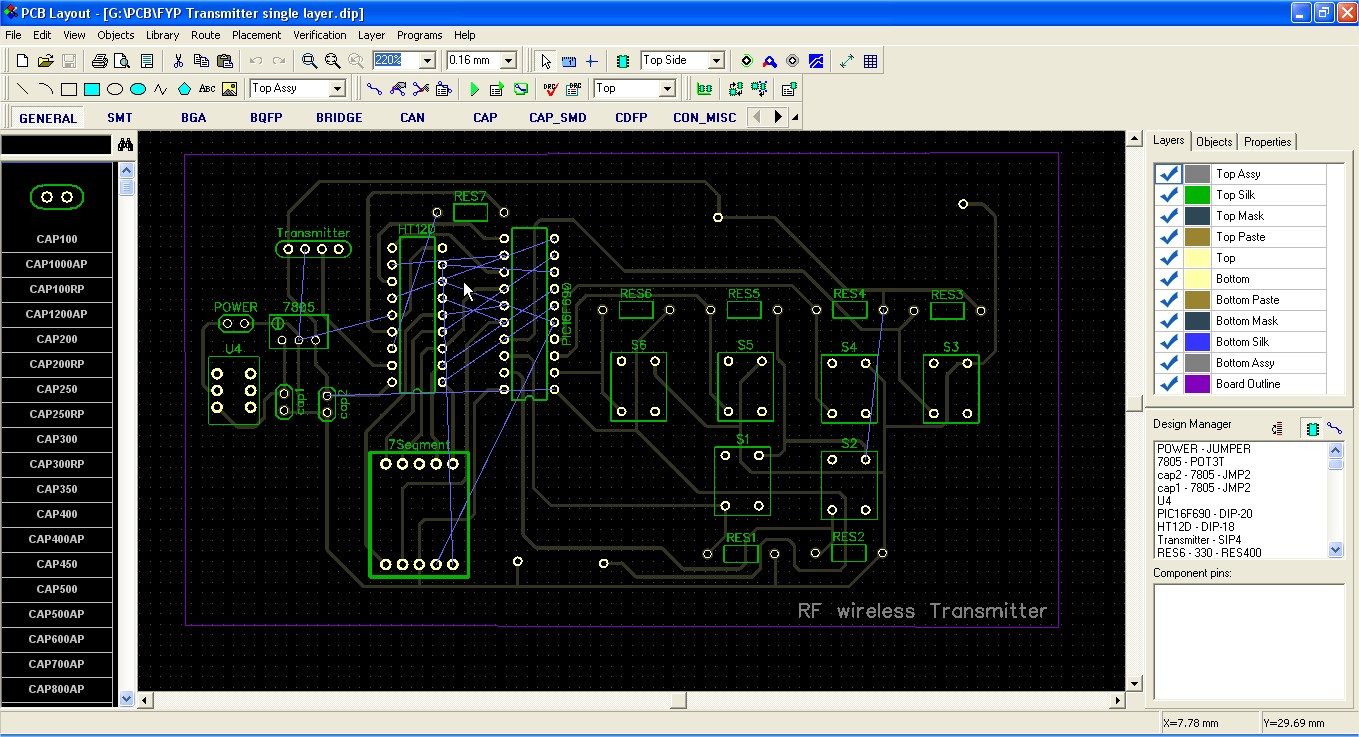Show nets list in Design Manager
The height and width of the screenshot is (737, 1359).
pos(1334,428)
